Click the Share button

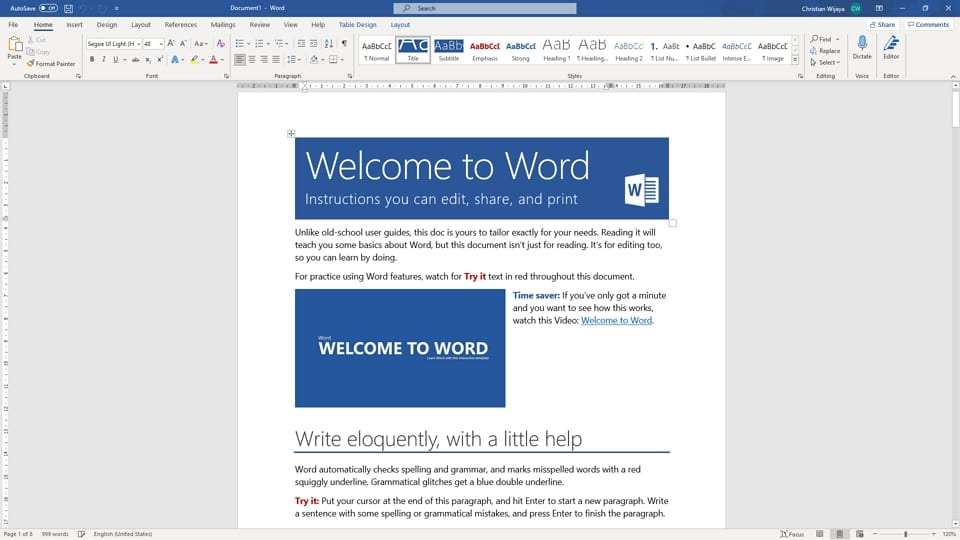(882, 24)
